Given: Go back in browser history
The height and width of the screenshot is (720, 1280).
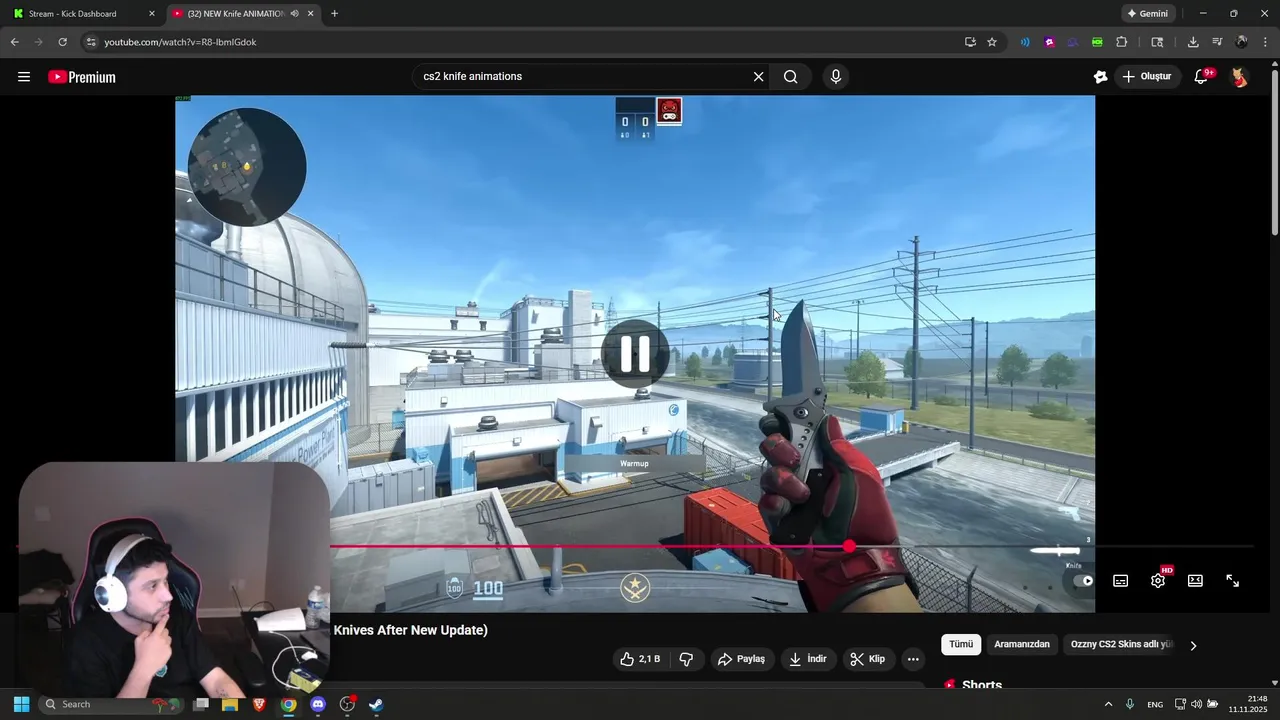Looking at the screenshot, I should [14, 42].
